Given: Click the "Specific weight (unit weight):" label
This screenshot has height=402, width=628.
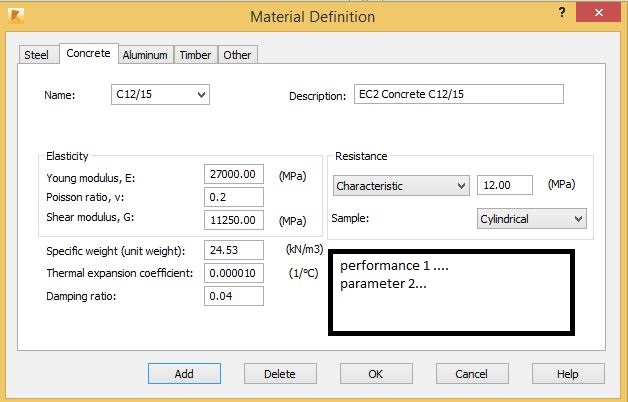Looking at the screenshot, I should [x=116, y=251].
